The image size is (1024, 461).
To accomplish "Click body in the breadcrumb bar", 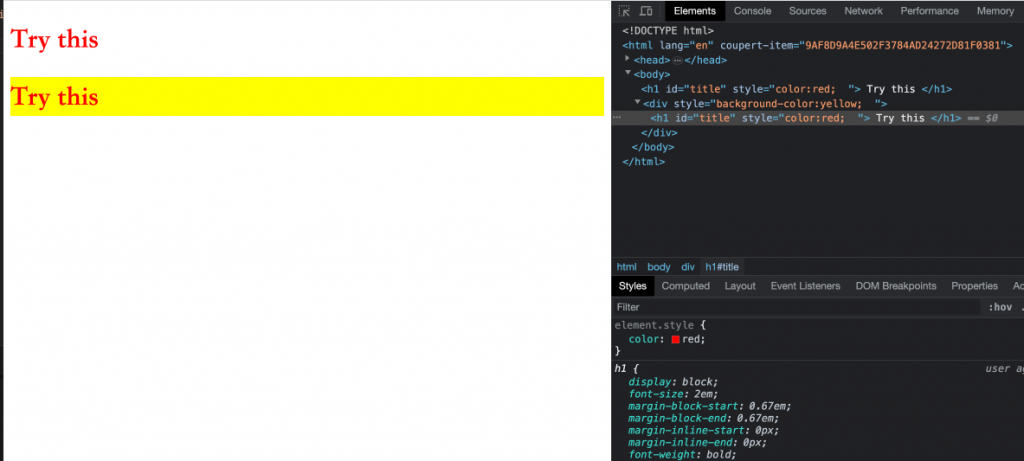I will point(659,267).
